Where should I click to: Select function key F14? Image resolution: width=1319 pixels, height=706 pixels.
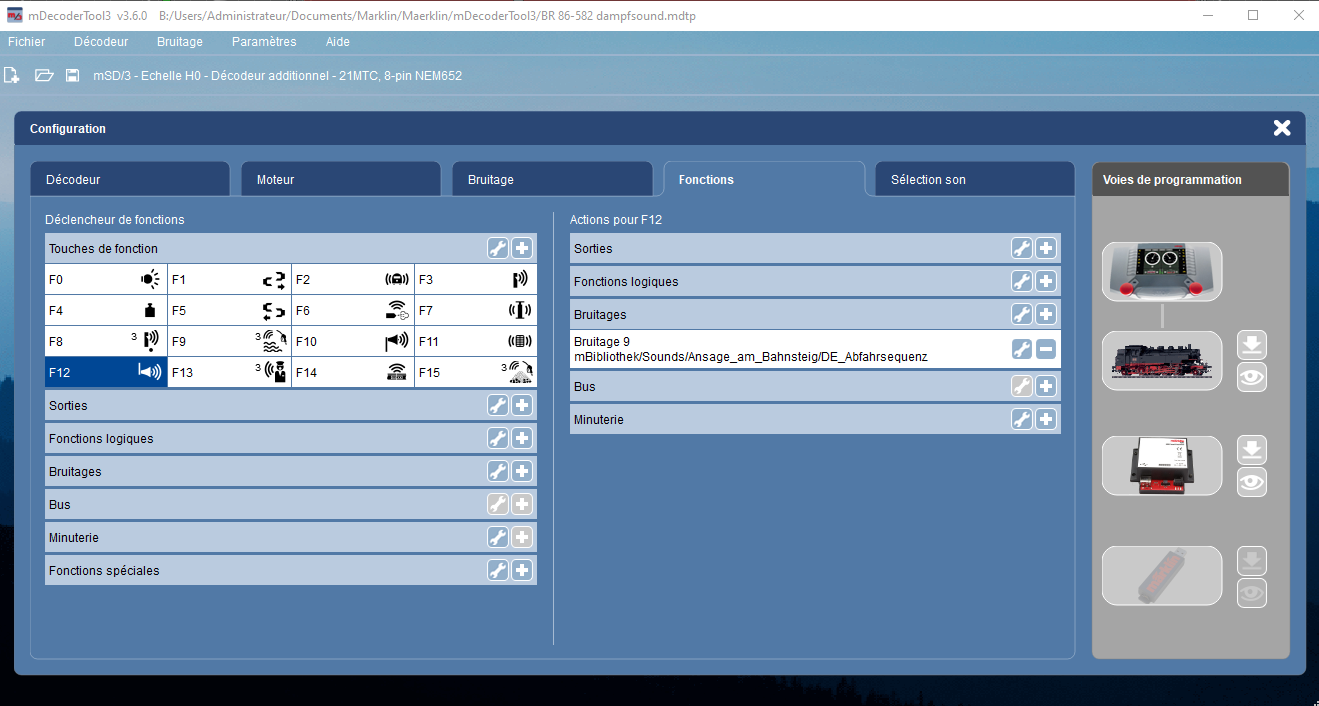click(x=353, y=372)
